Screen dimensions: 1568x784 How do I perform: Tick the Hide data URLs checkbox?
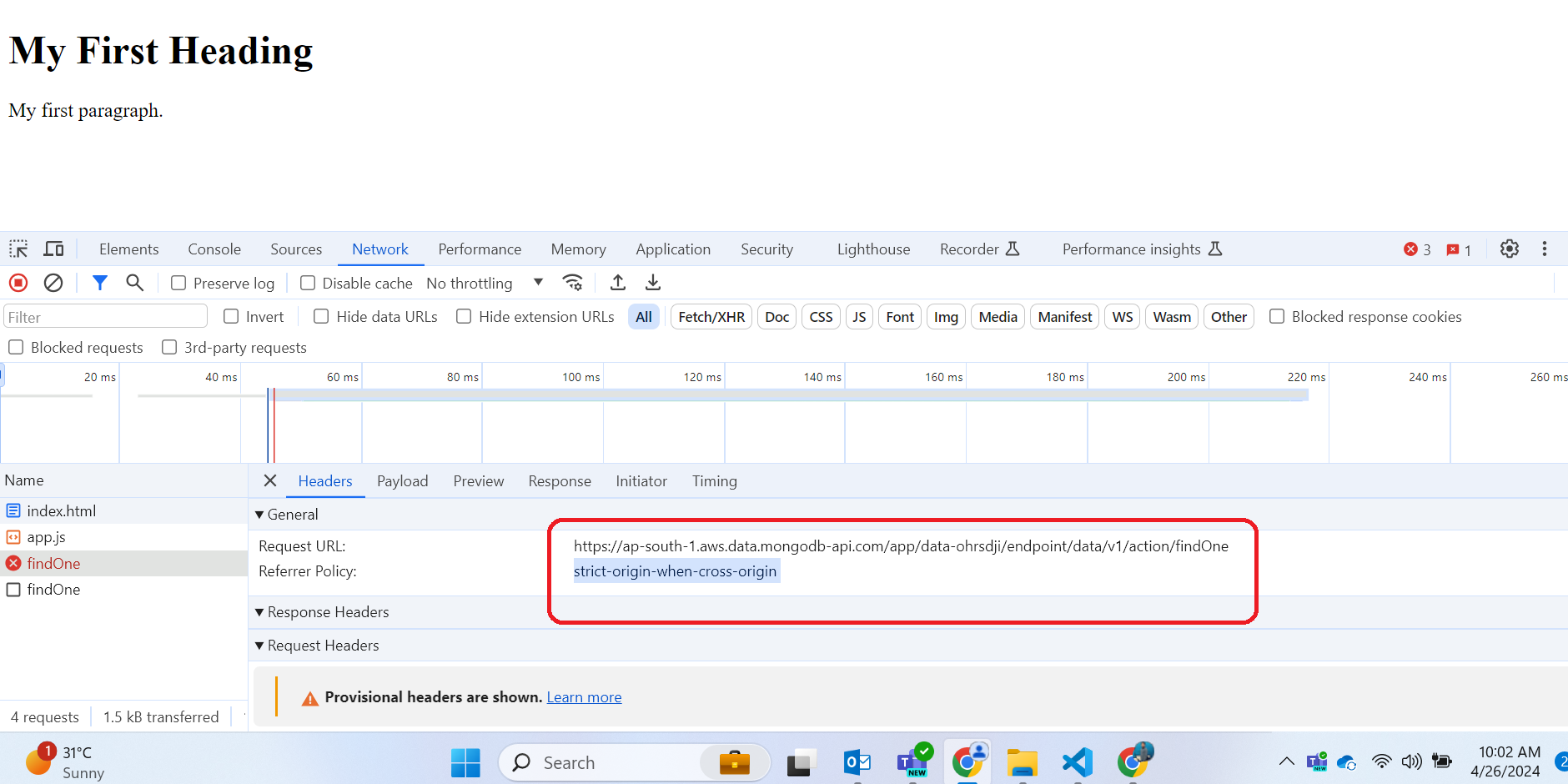pyautogui.click(x=321, y=317)
